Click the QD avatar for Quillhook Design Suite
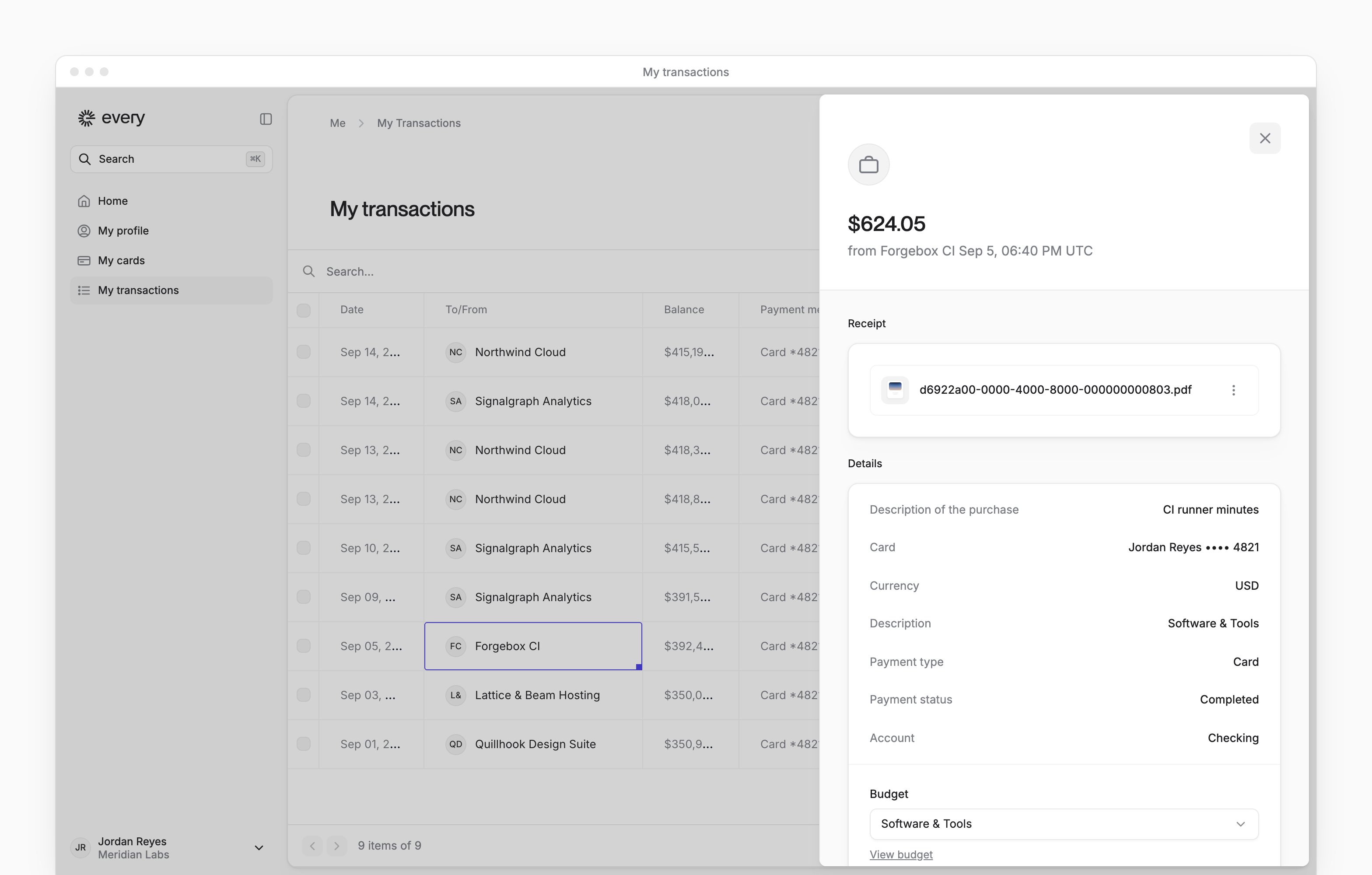 455,744
